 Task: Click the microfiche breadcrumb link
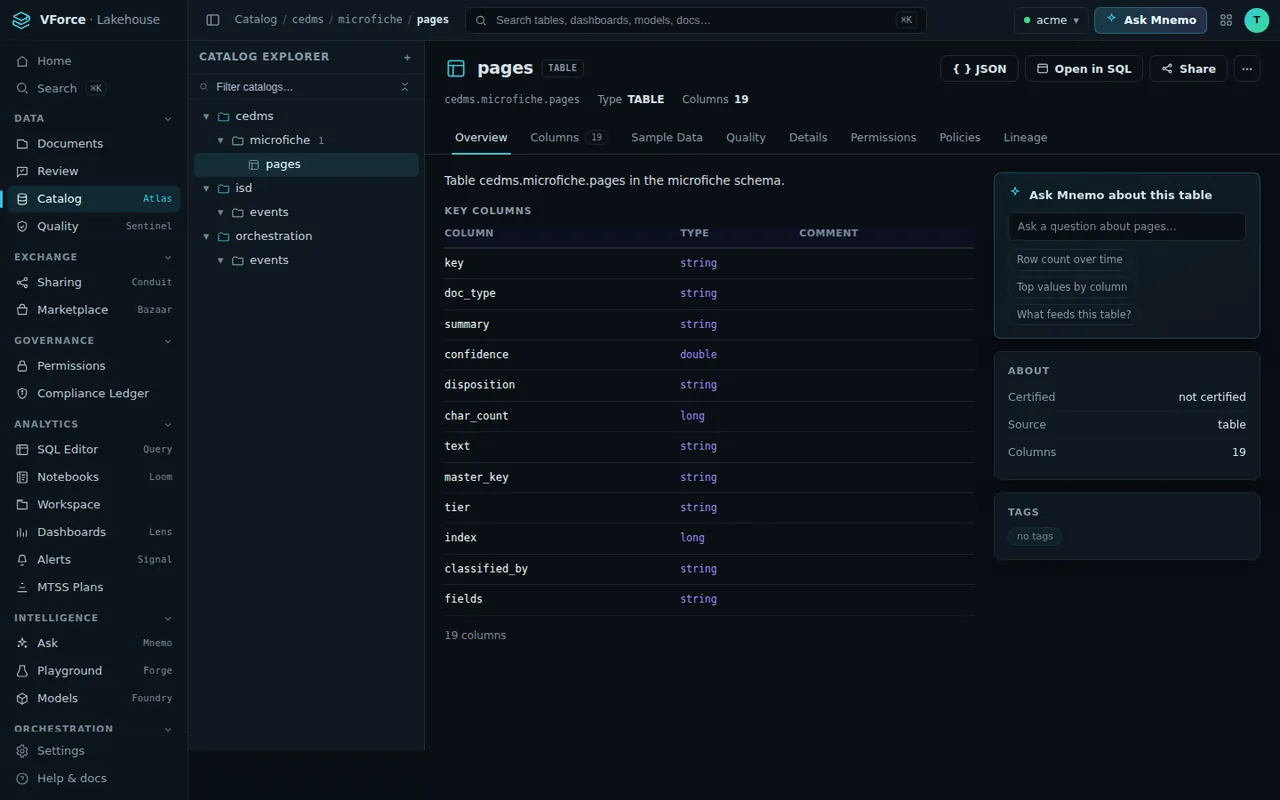pyautogui.click(x=370, y=20)
